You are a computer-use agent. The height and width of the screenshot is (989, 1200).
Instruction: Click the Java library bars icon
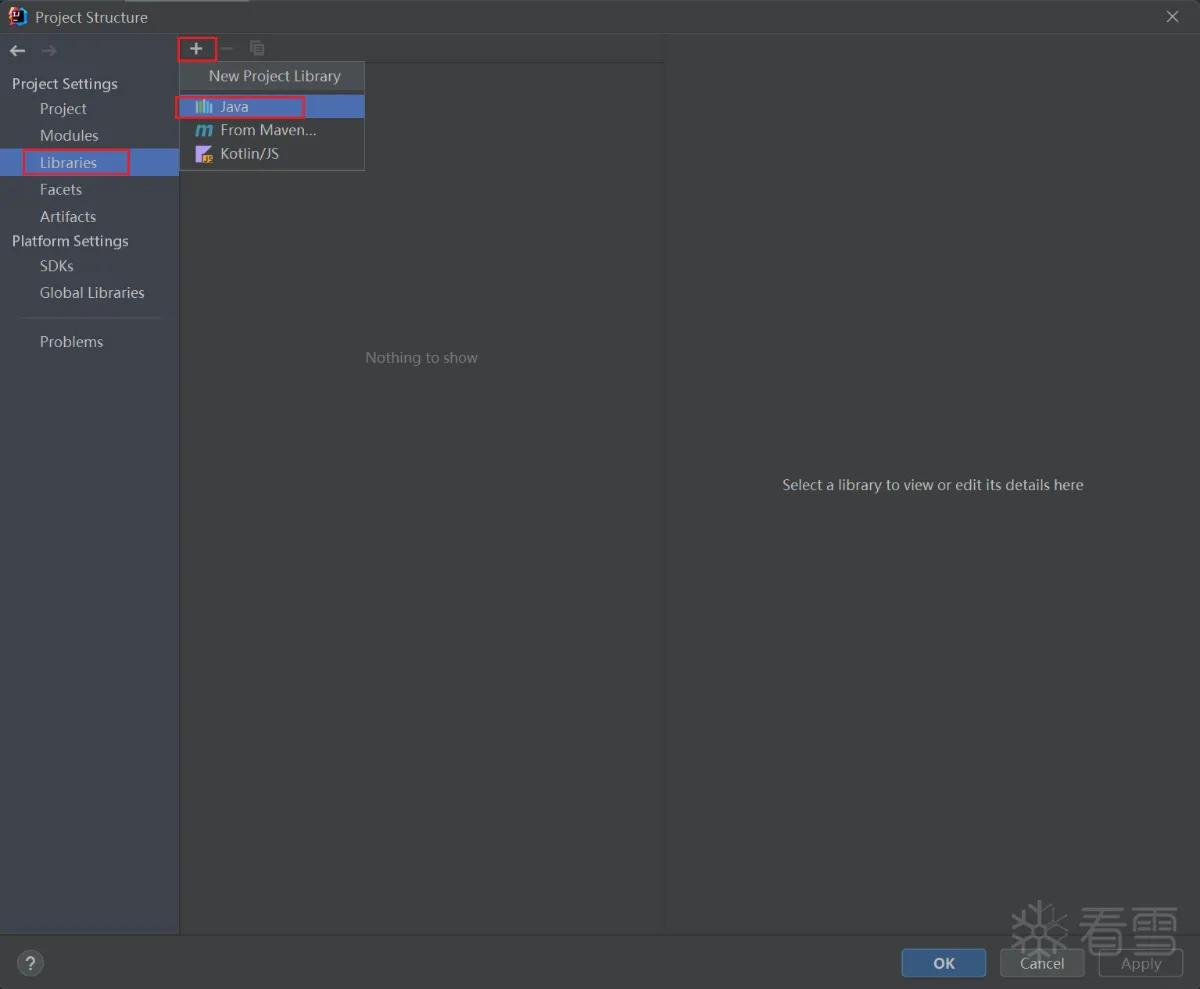(x=204, y=106)
